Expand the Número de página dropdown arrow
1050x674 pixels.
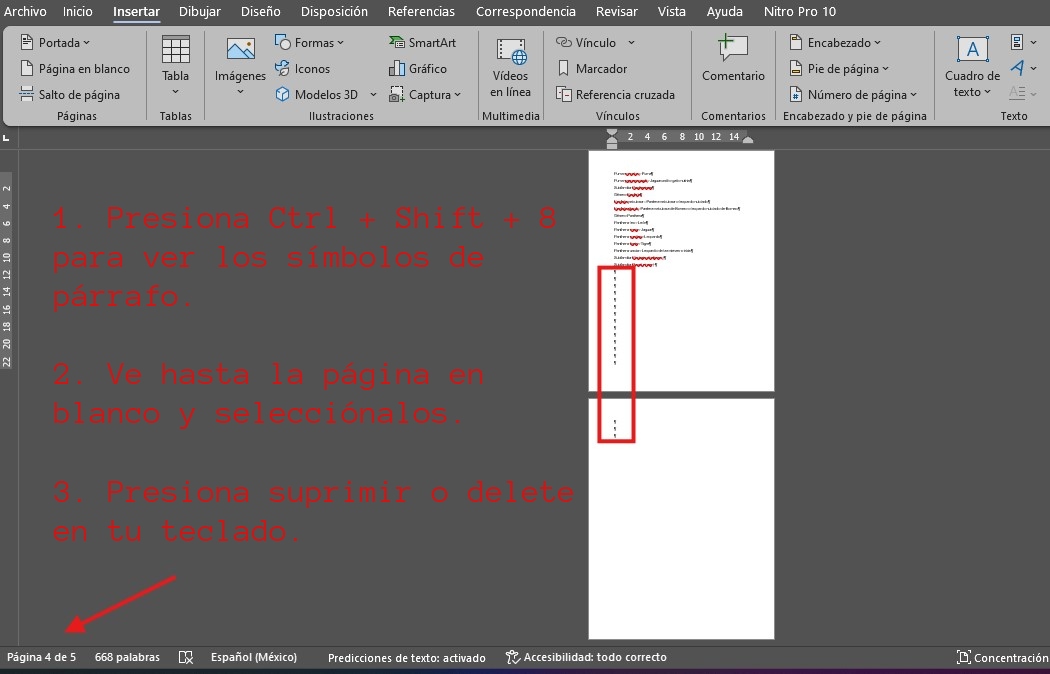coord(913,95)
